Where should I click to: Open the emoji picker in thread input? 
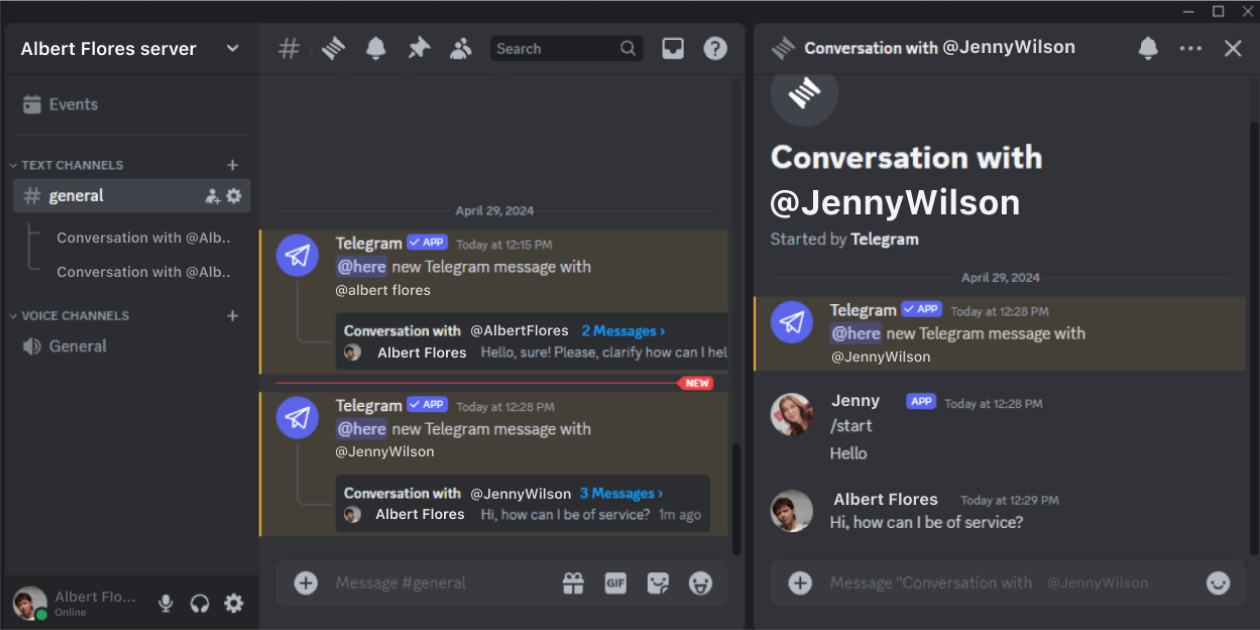[x=1218, y=583]
